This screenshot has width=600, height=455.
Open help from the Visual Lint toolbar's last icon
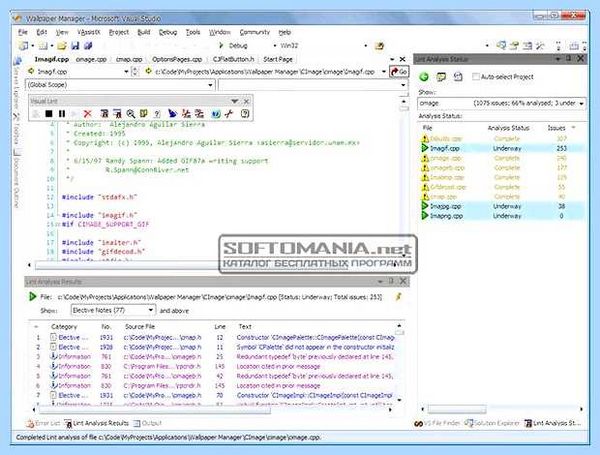pos(245,114)
